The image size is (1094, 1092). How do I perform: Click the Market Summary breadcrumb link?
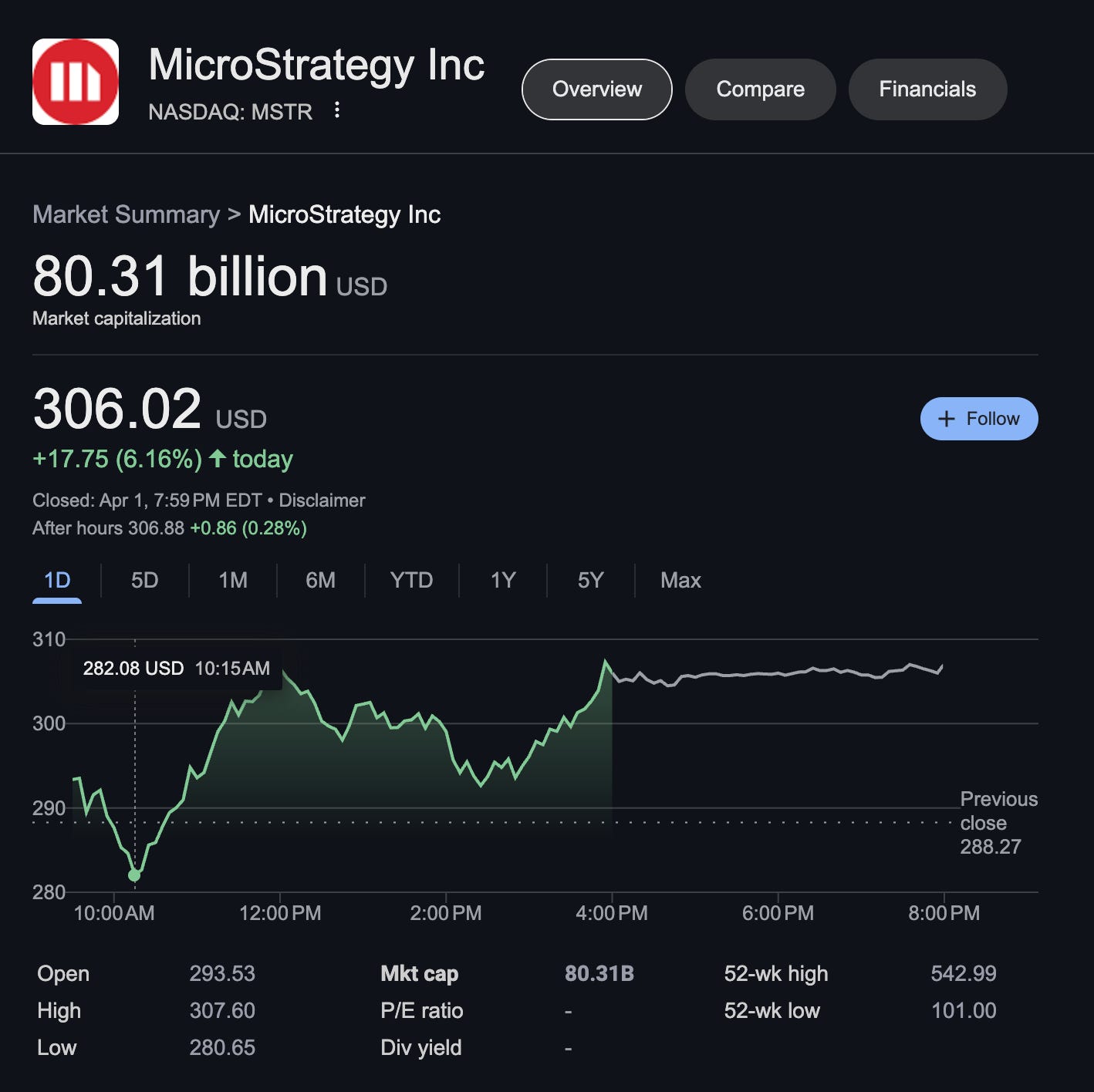127,214
